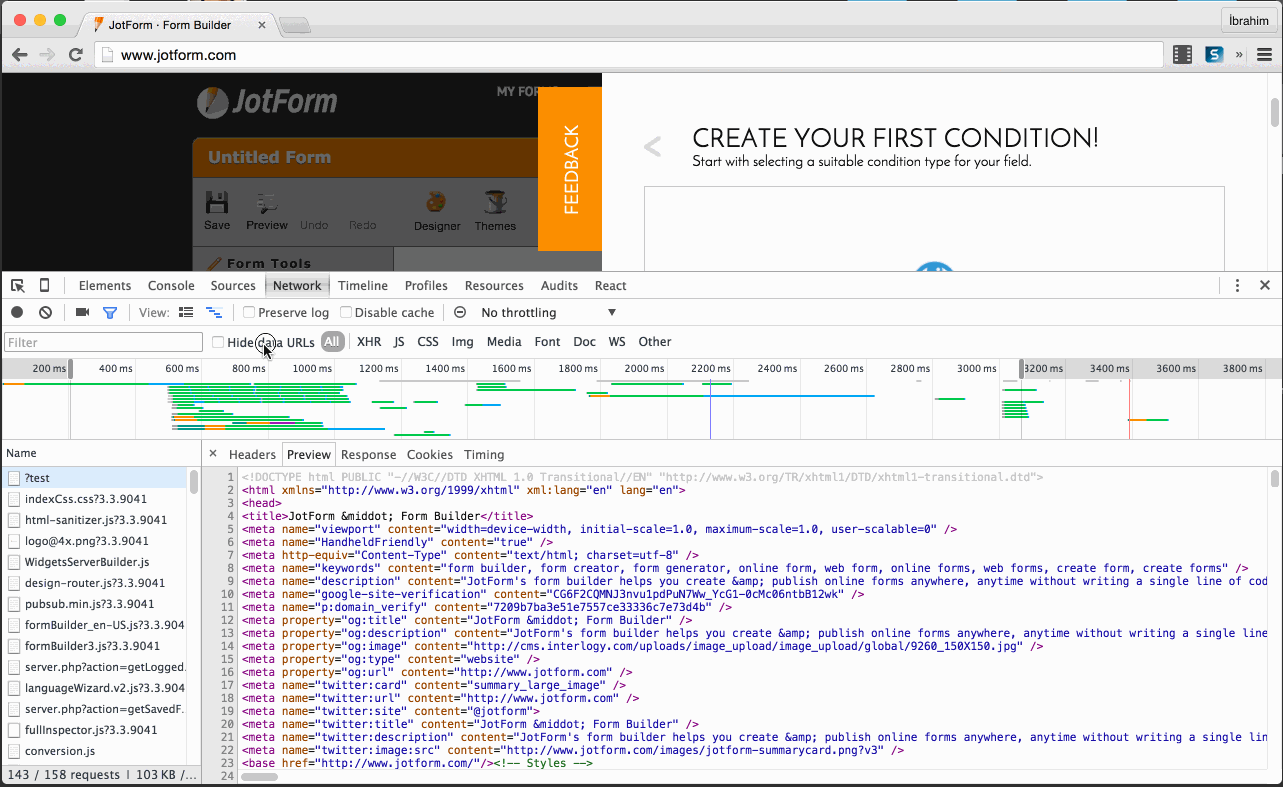Viewport: 1283px width, 787px height.
Task: Check the Disable cache option
Action: pos(346,313)
